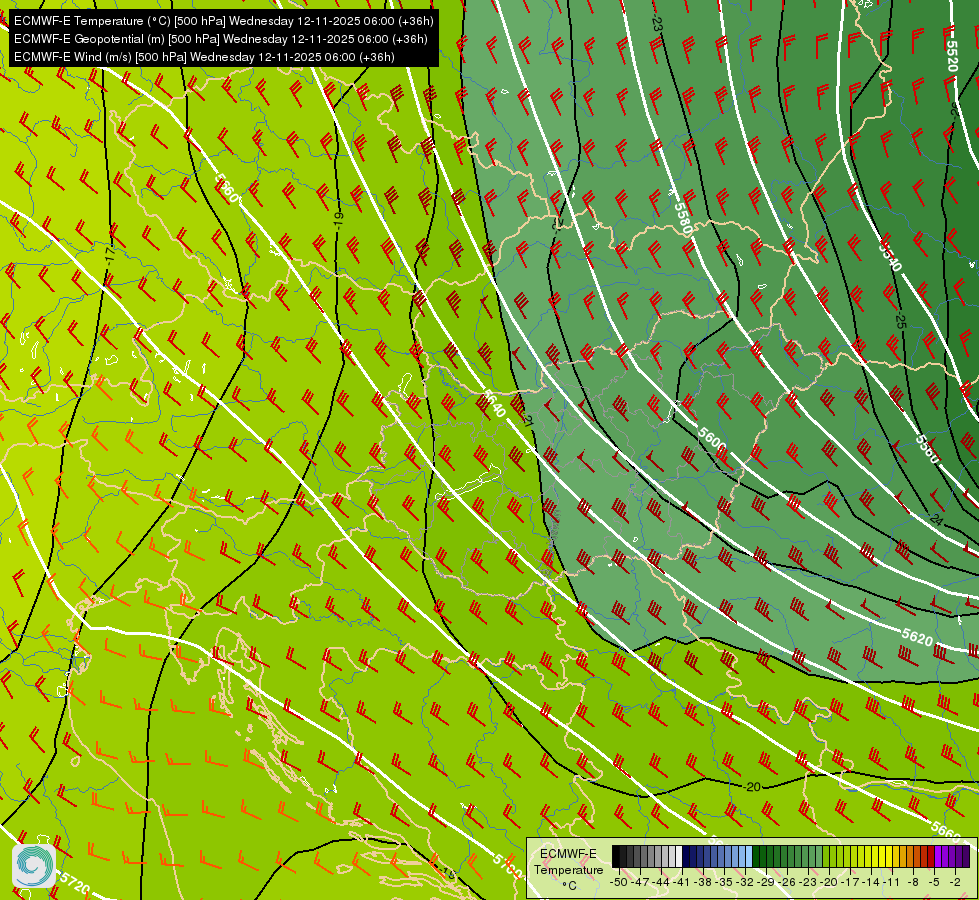The width and height of the screenshot is (979, 900).
Task: Click the -21 isotherm label
Action: tap(529, 420)
